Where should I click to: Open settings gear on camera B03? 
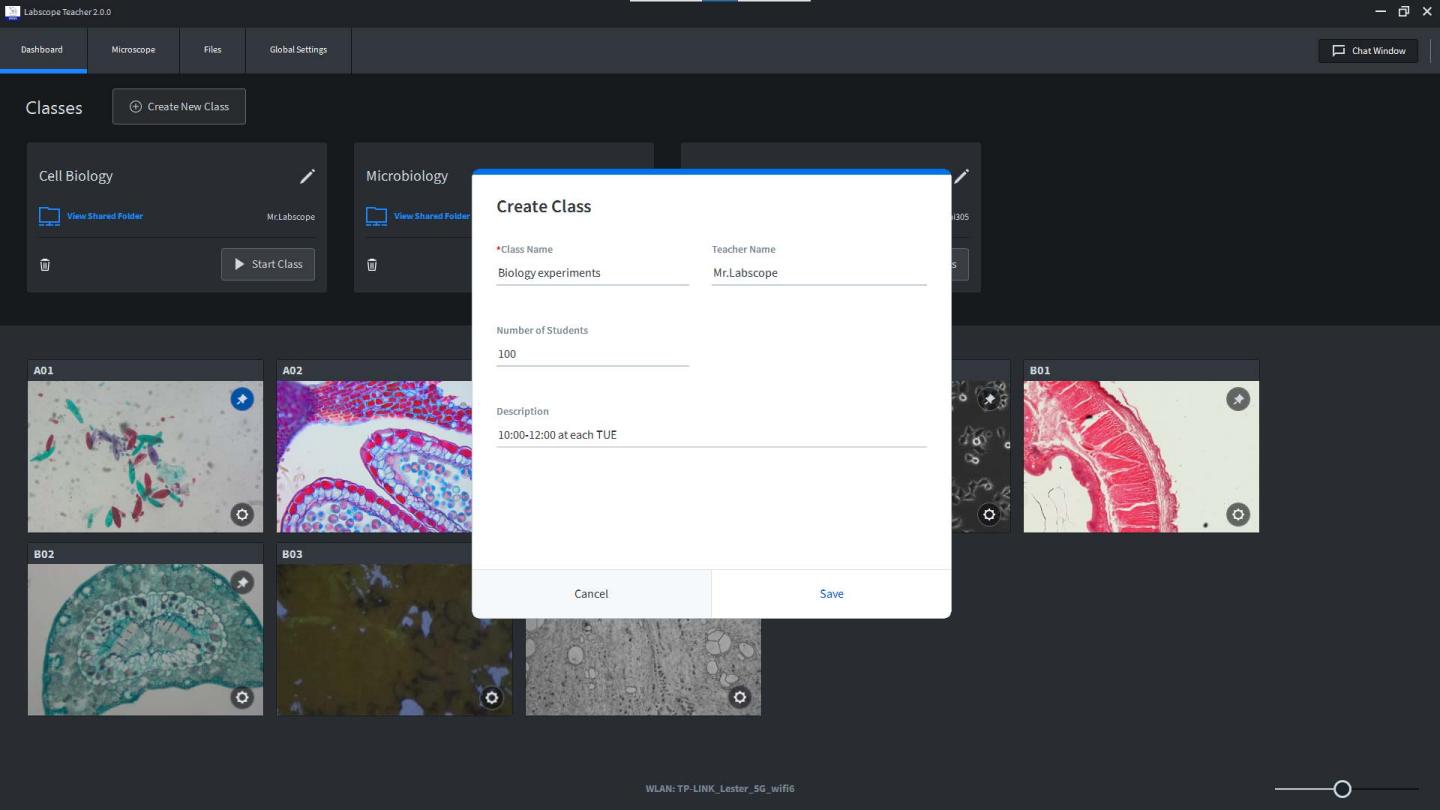pyautogui.click(x=491, y=697)
